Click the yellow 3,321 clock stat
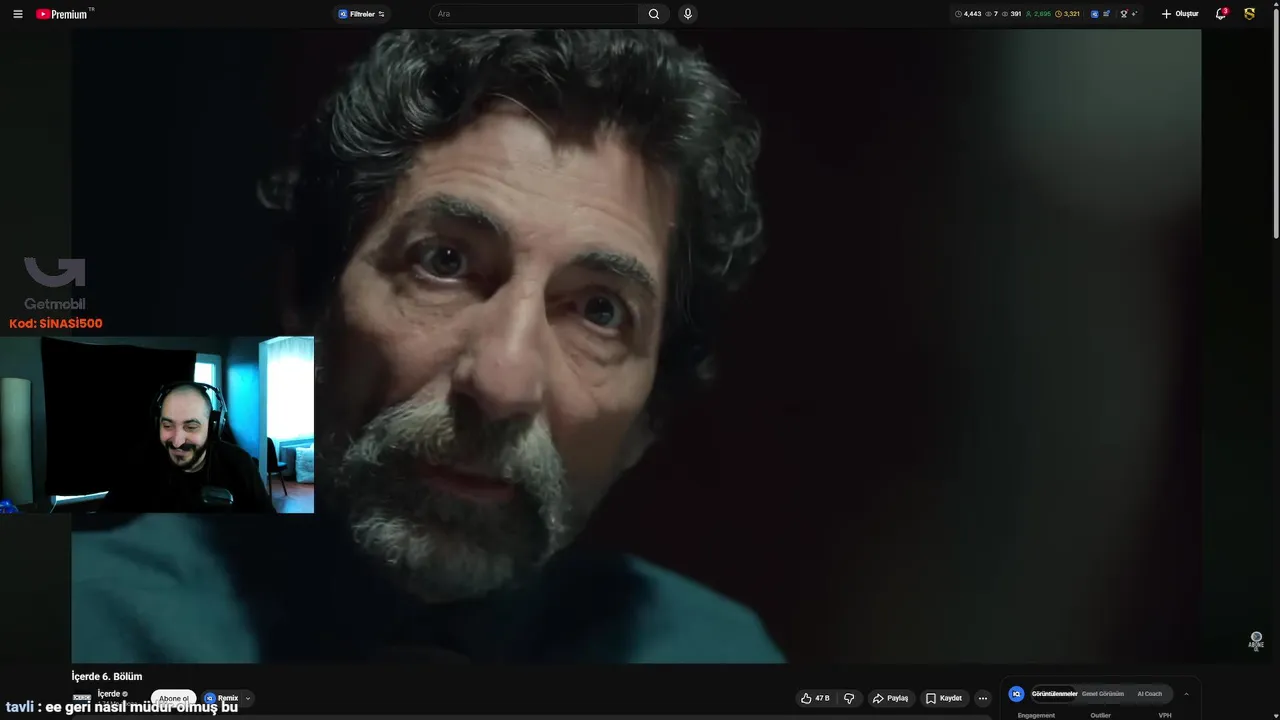 pos(1068,14)
